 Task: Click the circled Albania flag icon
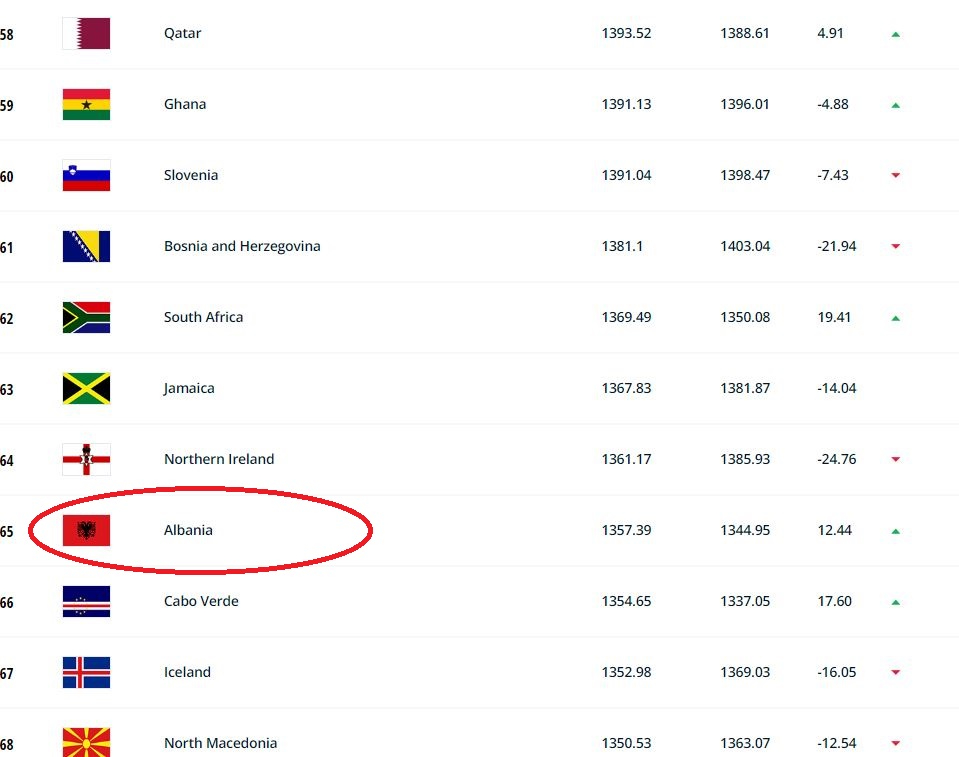pos(86,530)
